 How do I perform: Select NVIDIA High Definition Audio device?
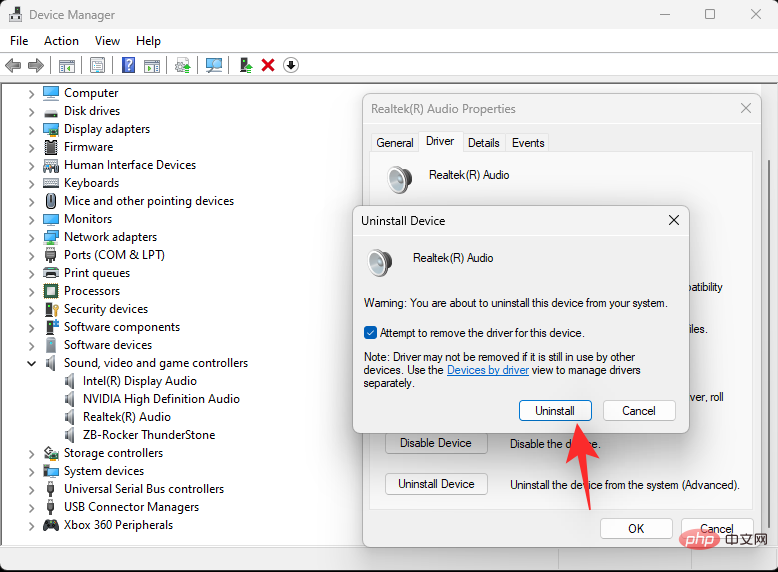(161, 399)
